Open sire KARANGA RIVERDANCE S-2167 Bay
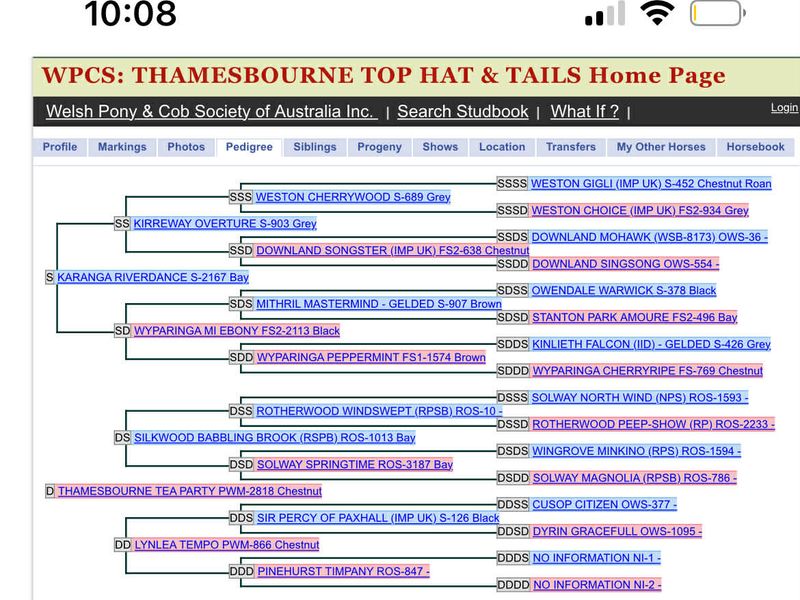This screenshot has width=800, height=600. click(x=152, y=277)
